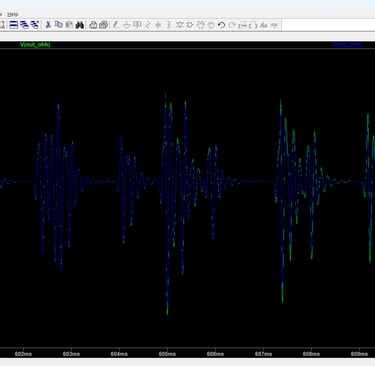
Task: Click the 608ms time axis label
Action: tap(311, 354)
